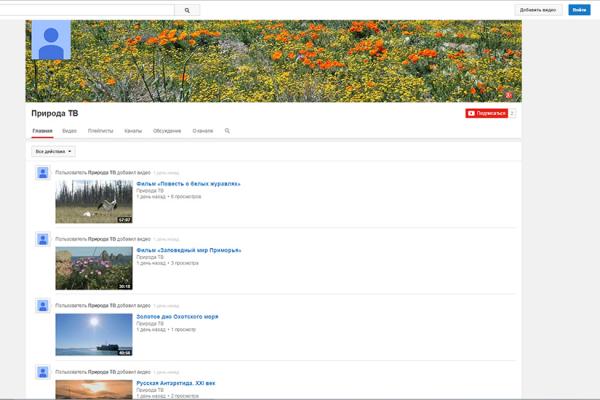Image resolution: width=600 pixels, height=400 pixels.
Task: Click user avatar beside Русская Антарктида entry
Action: click(x=43, y=372)
